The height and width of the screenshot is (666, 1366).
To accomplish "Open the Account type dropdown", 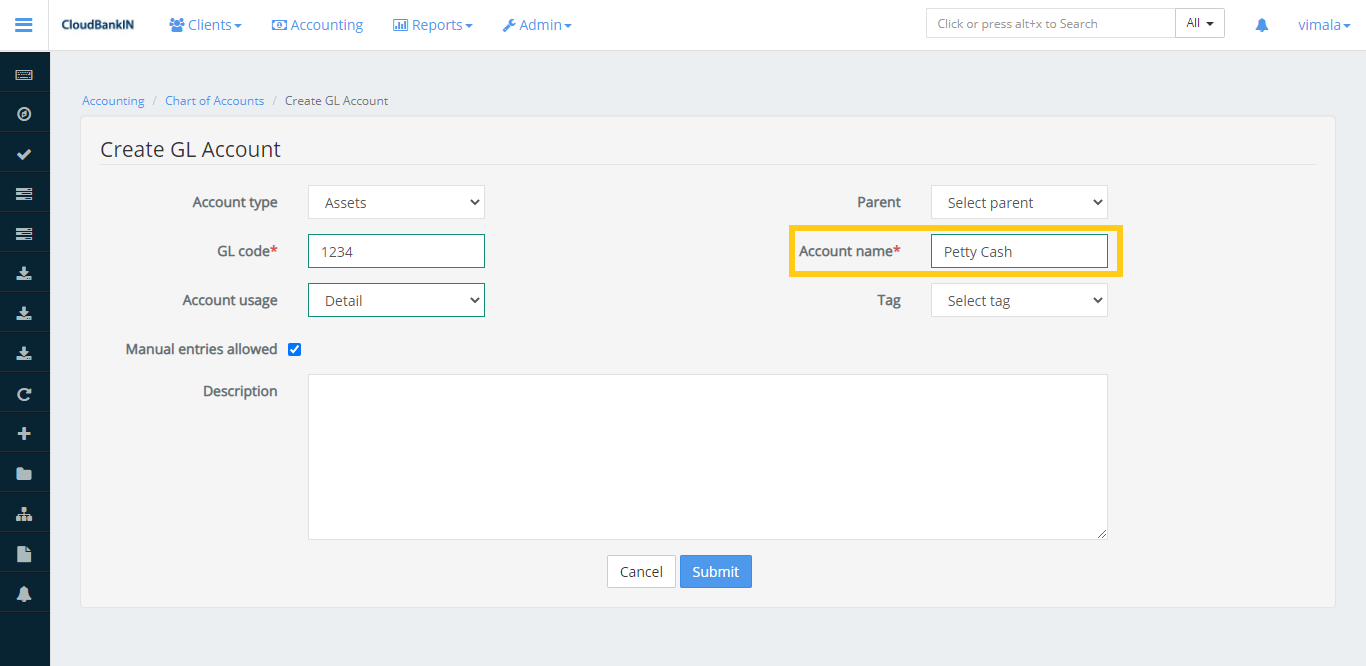I will click(396, 201).
